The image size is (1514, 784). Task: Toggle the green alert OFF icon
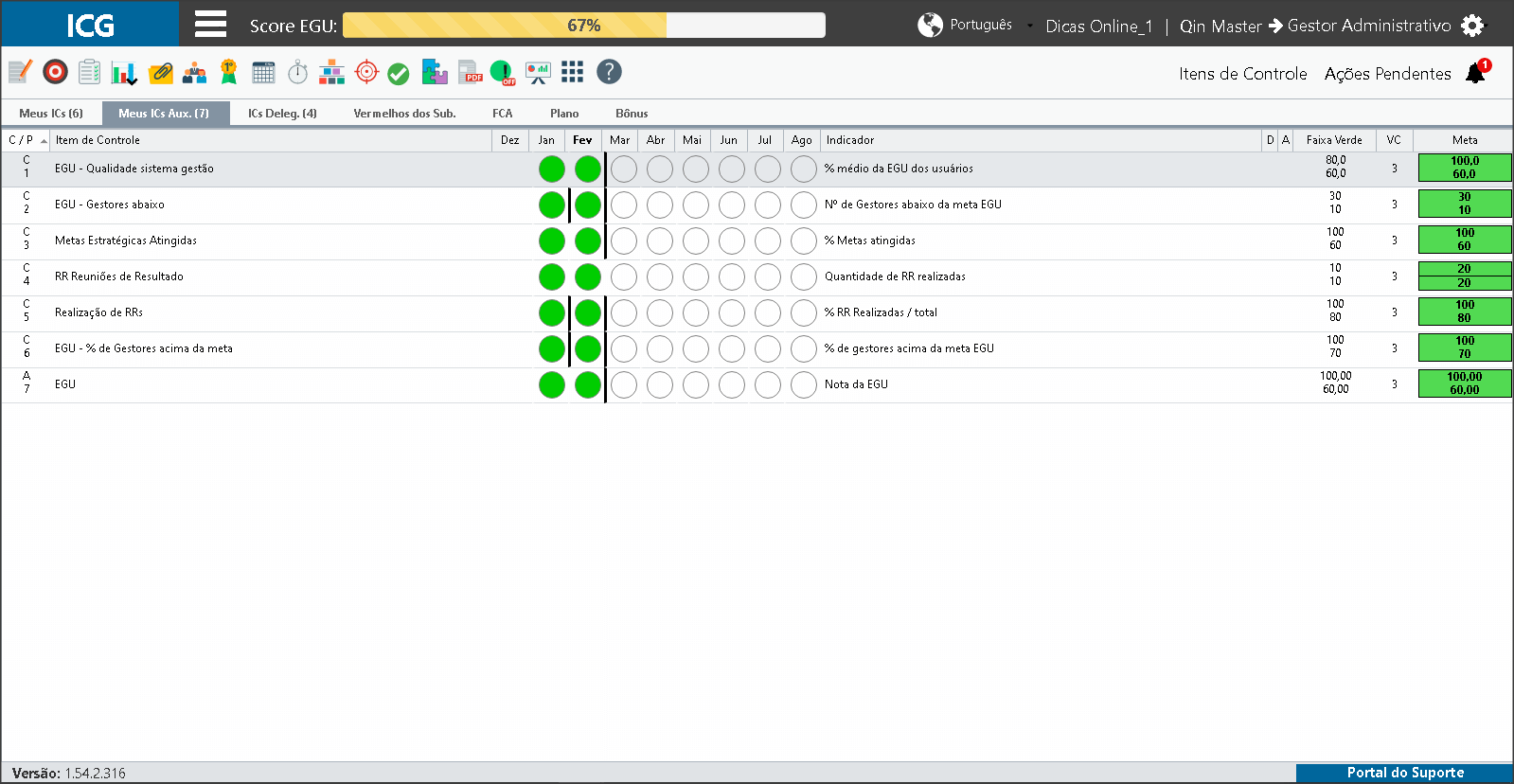[503, 72]
